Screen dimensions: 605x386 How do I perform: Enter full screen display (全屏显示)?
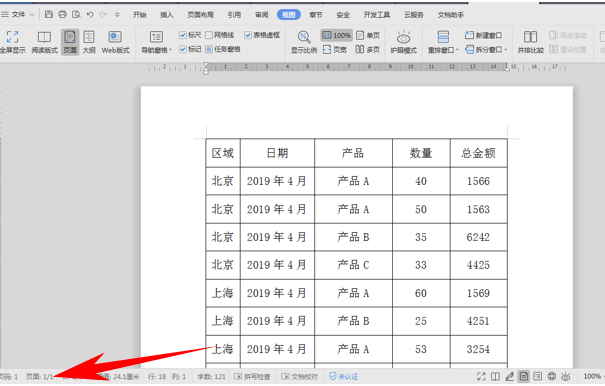pyautogui.click(x=12, y=42)
